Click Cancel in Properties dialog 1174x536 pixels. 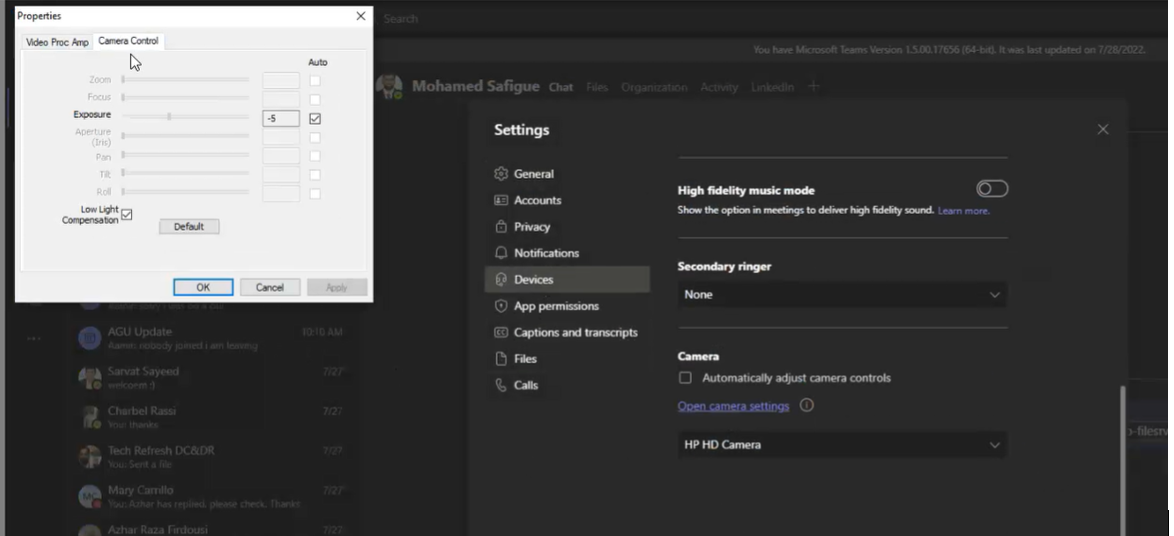(270, 287)
